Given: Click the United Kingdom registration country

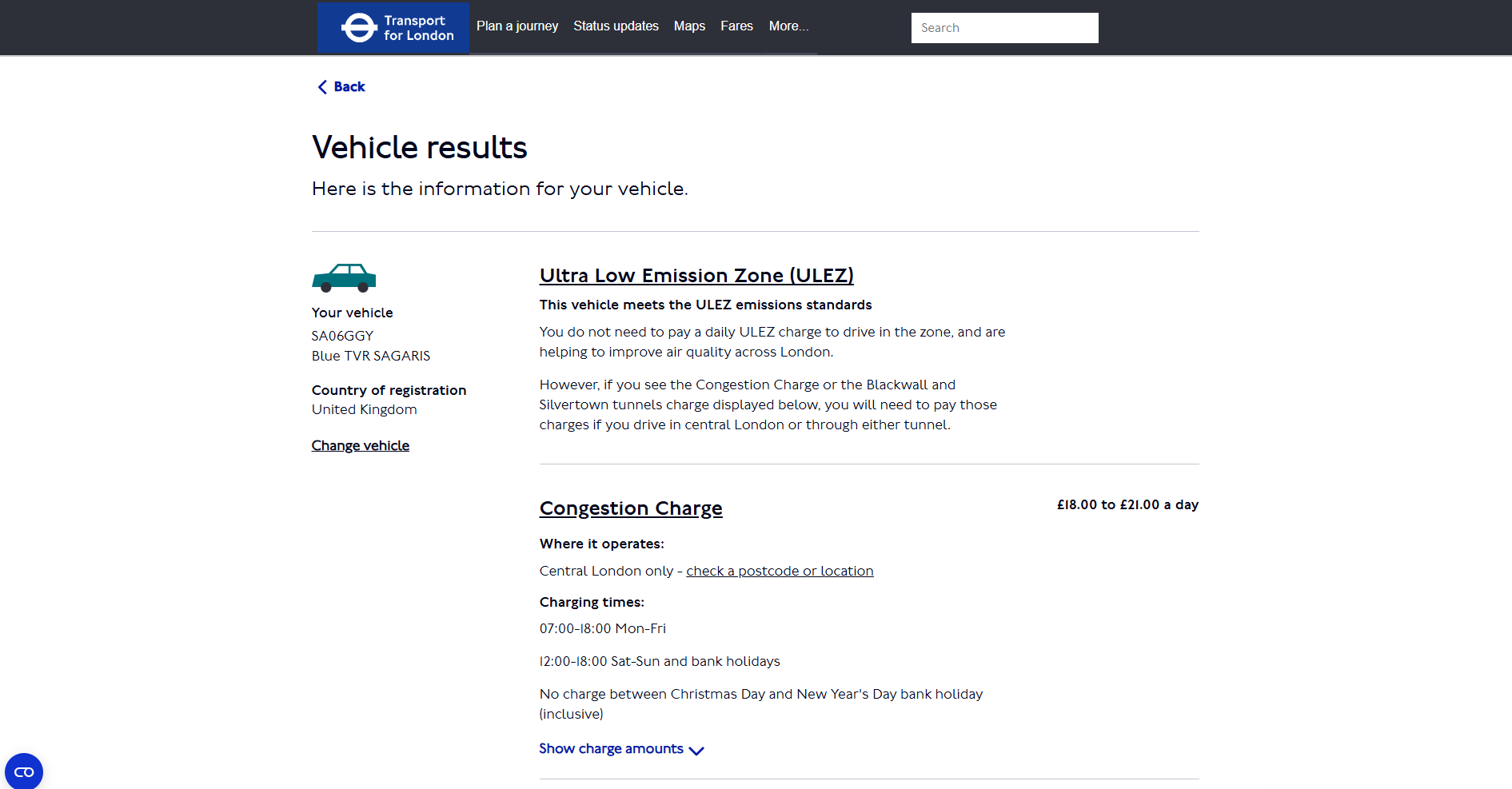Looking at the screenshot, I should tap(365, 409).
